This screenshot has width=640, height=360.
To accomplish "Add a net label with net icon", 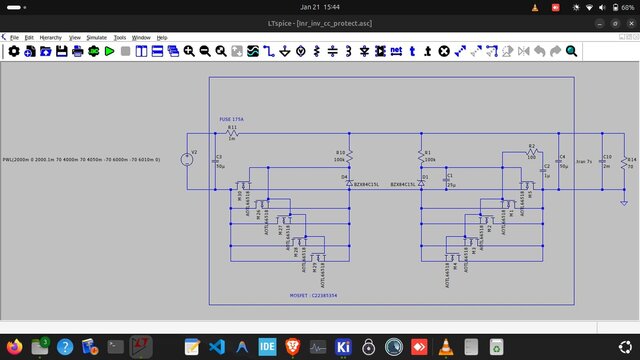I will (x=396, y=51).
